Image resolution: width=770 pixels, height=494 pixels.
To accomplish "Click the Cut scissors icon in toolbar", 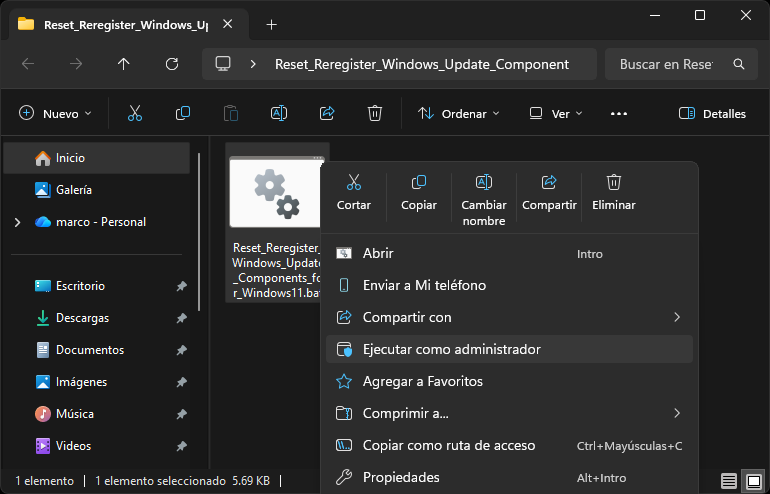I will [x=135, y=113].
